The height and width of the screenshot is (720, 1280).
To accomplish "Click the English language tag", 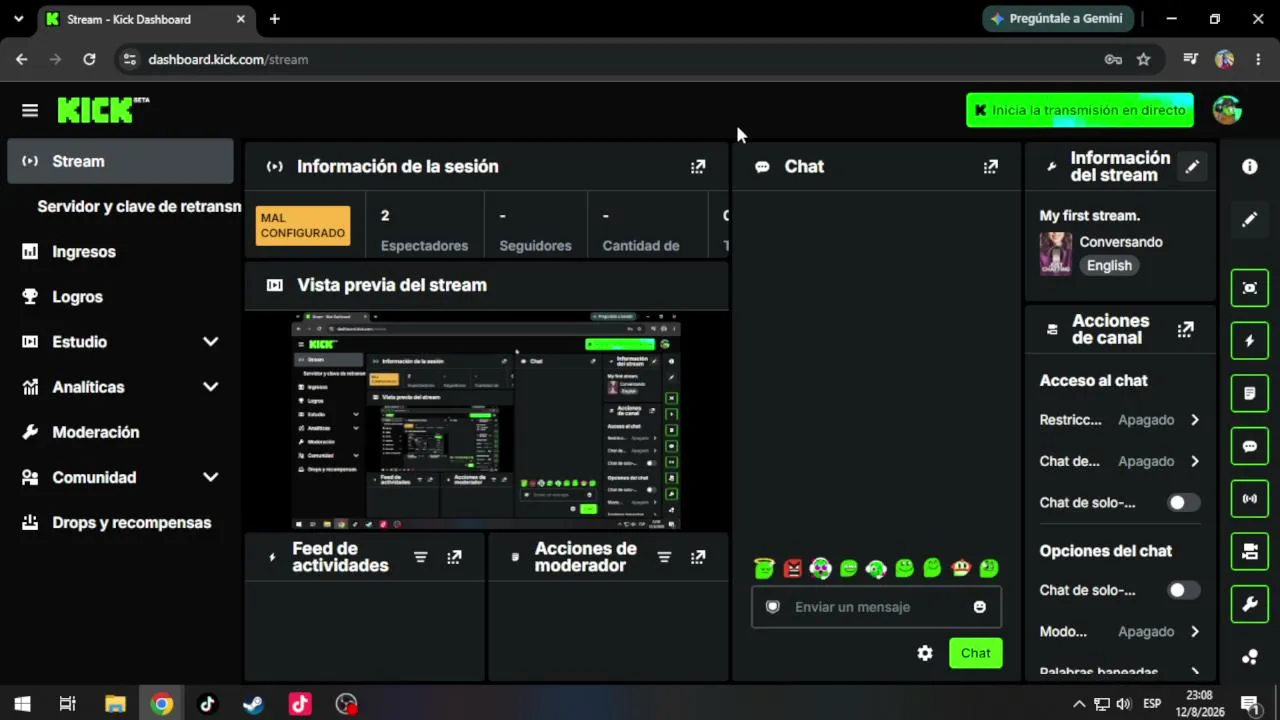I will [x=1109, y=266].
